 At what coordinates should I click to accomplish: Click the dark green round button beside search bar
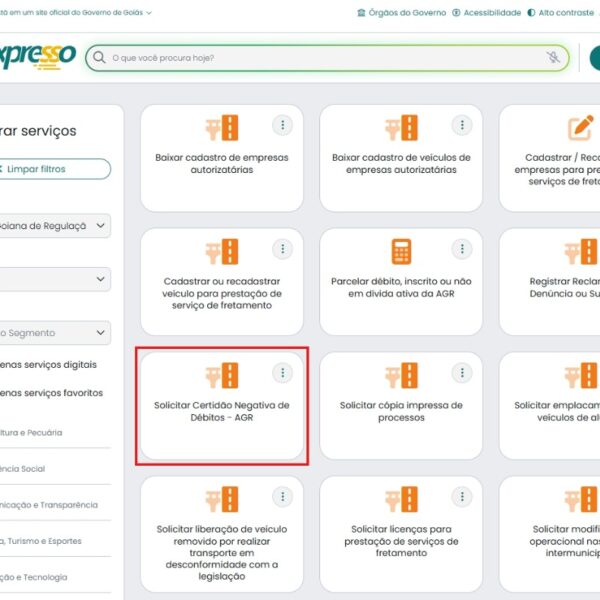click(595, 58)
